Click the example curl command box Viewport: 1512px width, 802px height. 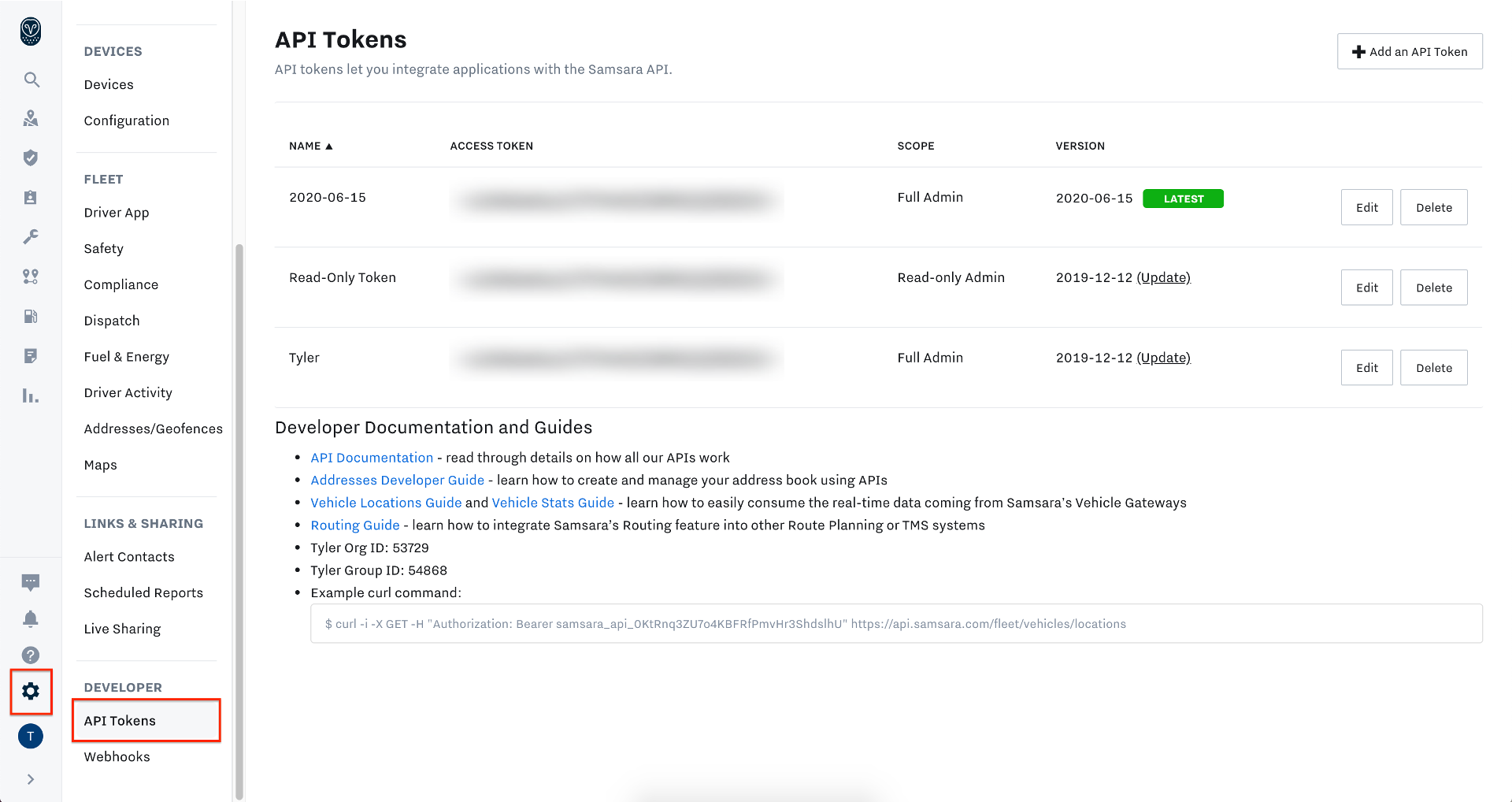click(x=896, y=624)
